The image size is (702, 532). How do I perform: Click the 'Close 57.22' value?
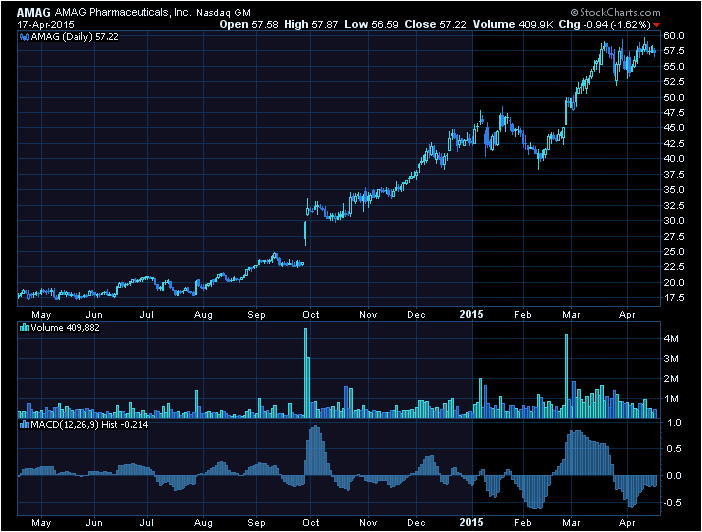click(x=435, y=25)
